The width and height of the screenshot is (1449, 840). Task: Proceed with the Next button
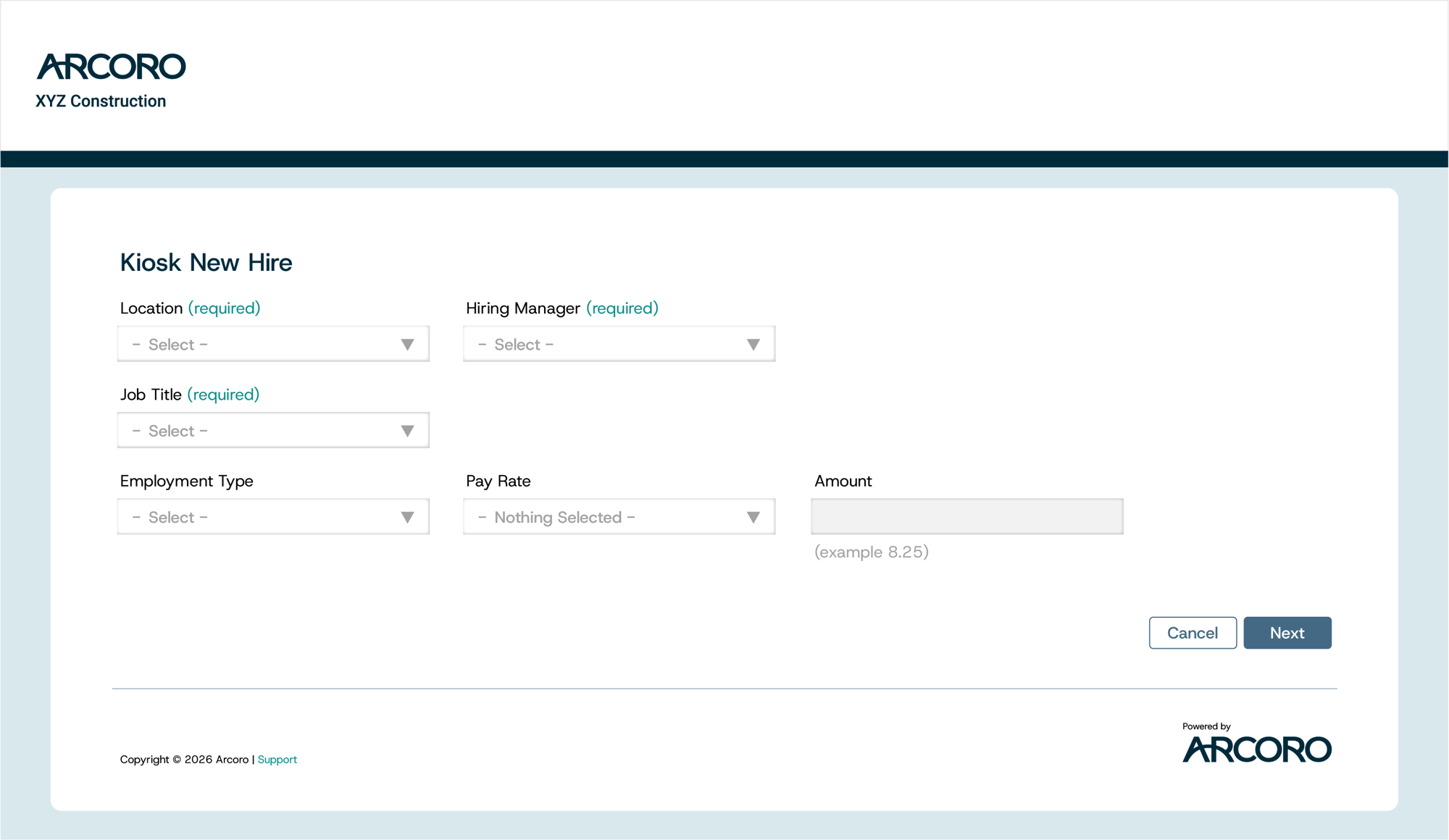pos(1287,633)
